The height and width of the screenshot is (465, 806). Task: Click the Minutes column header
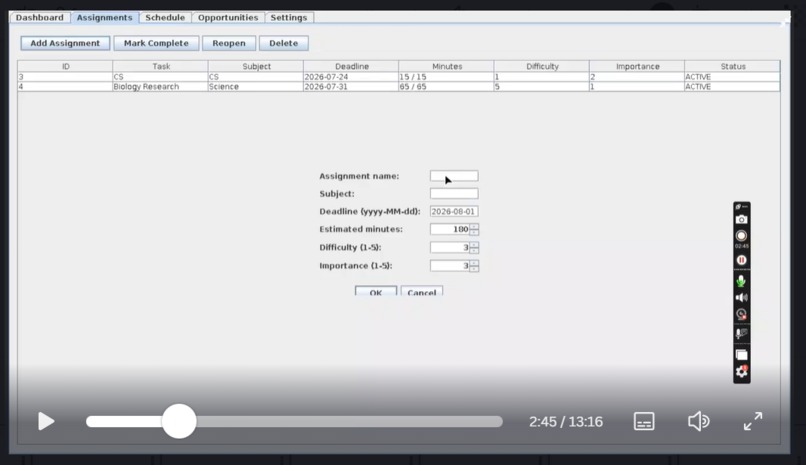point(447,66)
